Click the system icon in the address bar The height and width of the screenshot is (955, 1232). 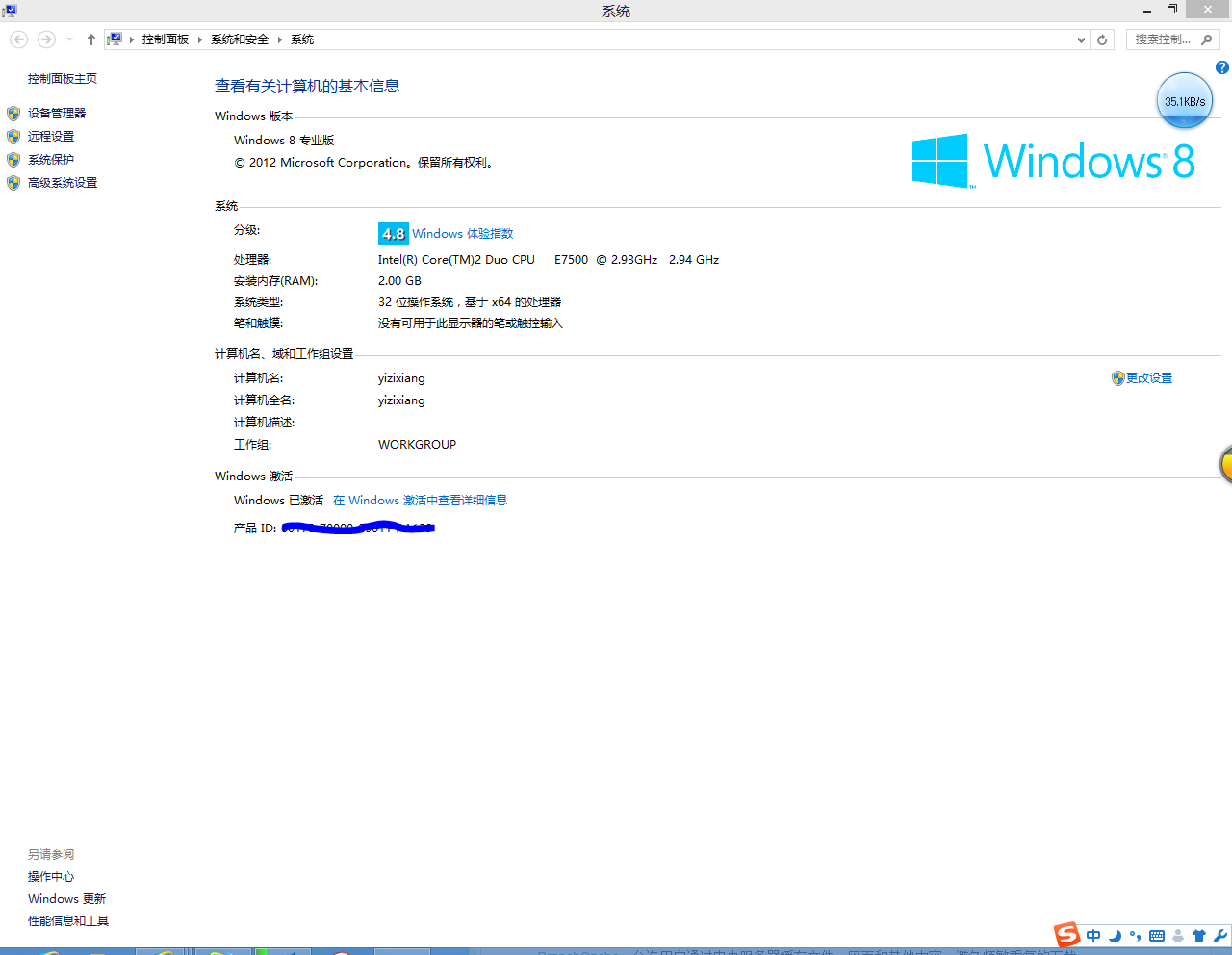(x=115, y=39)
